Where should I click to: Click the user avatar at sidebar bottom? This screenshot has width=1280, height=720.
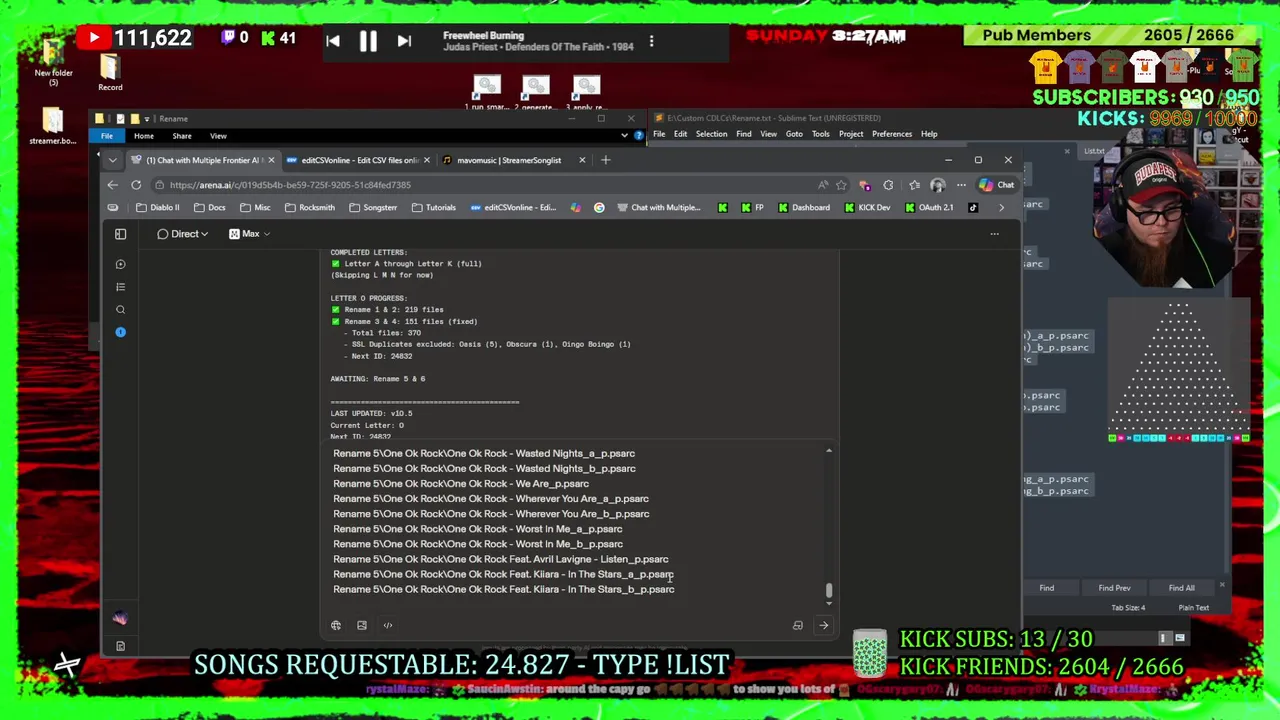120,619
